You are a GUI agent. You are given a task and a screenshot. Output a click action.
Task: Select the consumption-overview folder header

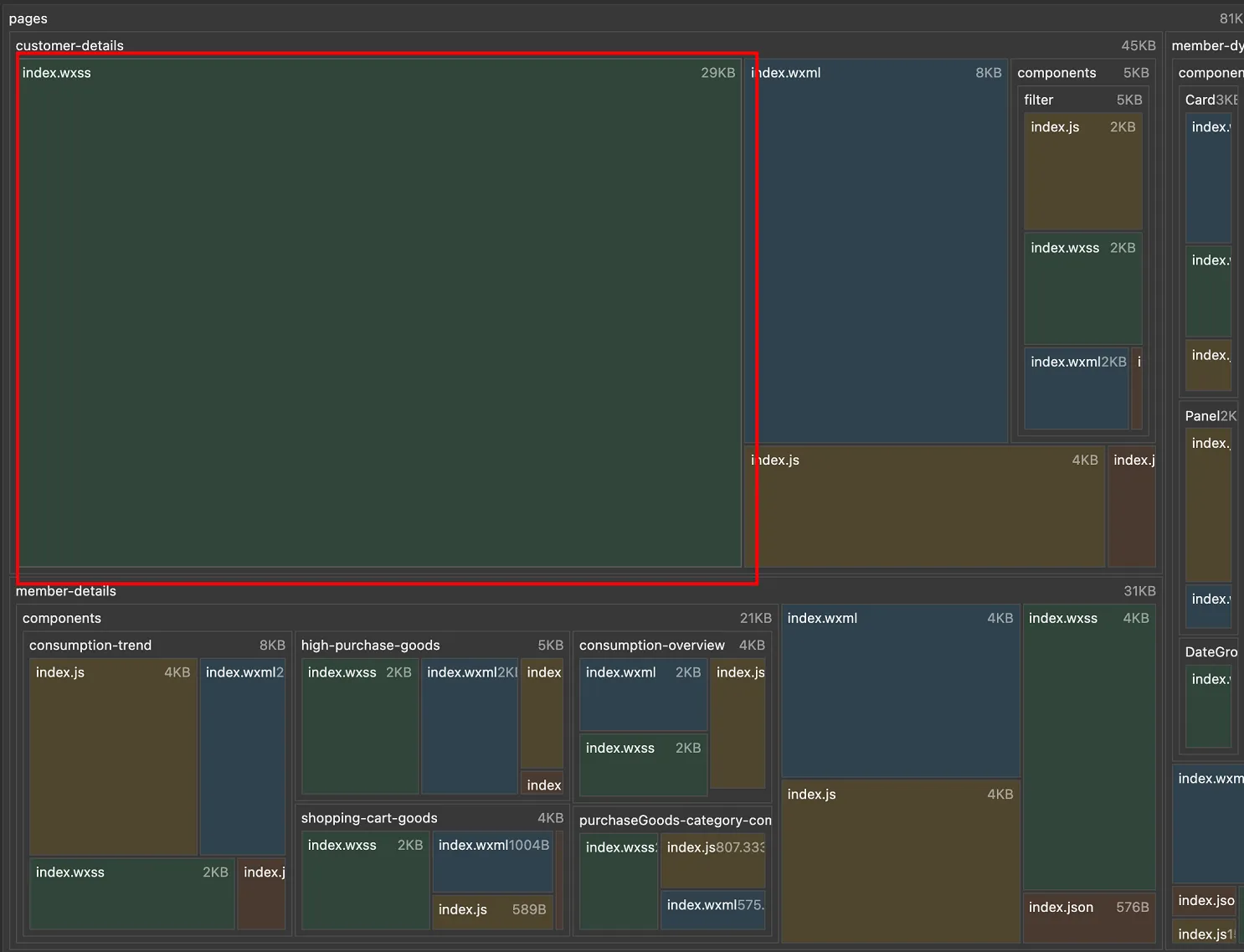(652, 645)
